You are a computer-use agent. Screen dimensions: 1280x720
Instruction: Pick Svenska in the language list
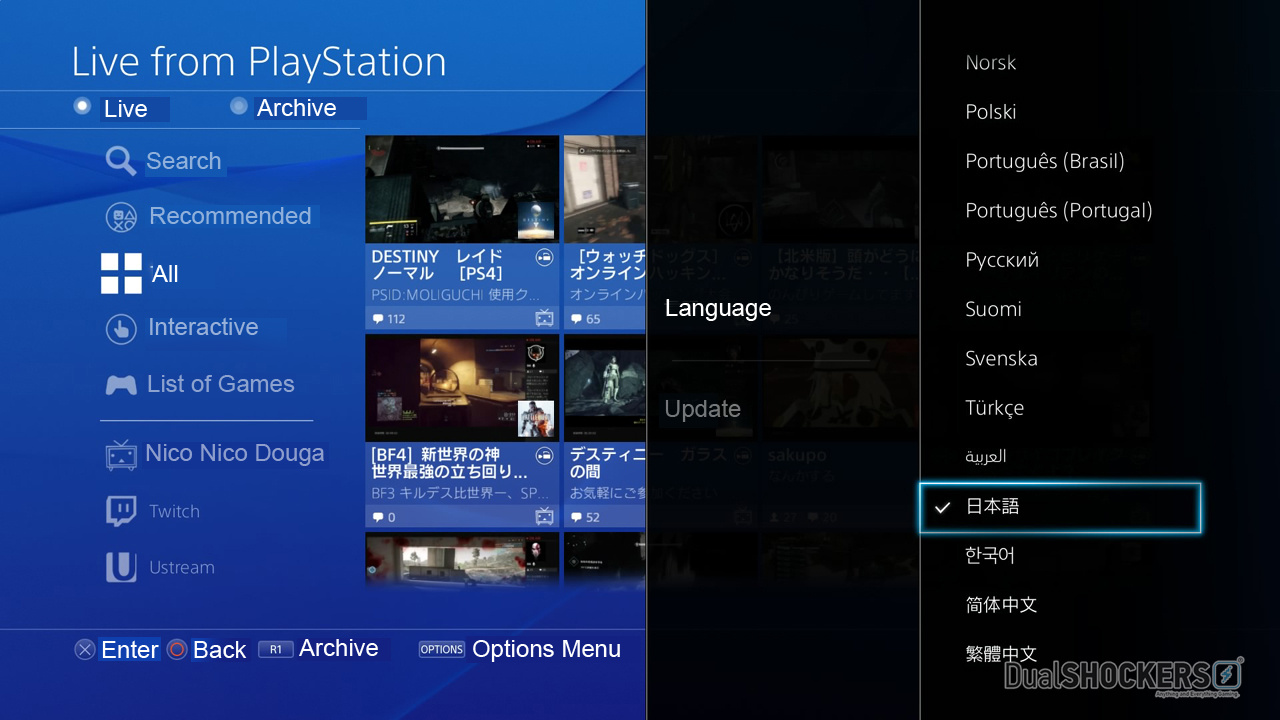click(x=1001, y=358)
